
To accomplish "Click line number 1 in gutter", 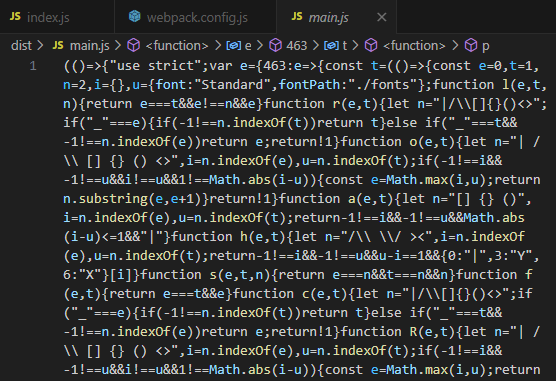I will (x=33, y=66).
